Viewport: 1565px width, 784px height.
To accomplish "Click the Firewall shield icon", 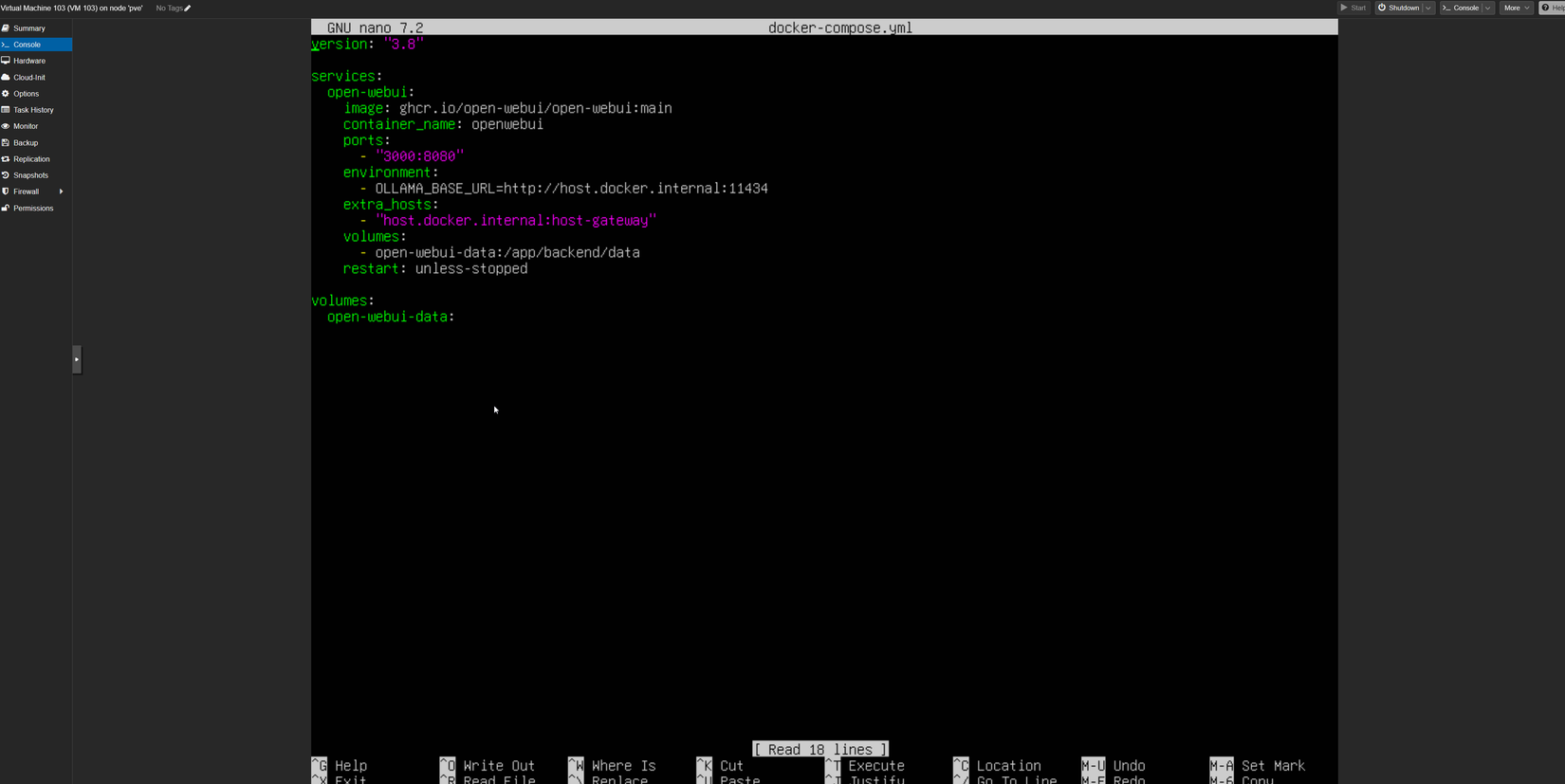I will click(6, 191).
